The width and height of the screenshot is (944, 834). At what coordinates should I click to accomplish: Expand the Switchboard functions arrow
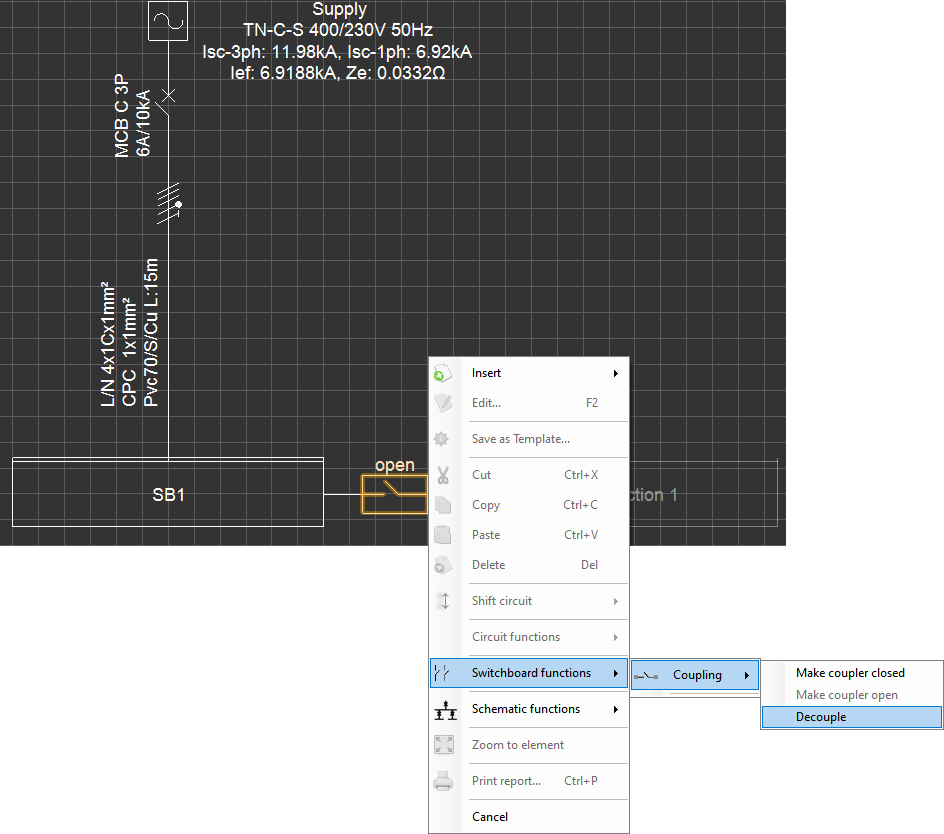point(615,673)
